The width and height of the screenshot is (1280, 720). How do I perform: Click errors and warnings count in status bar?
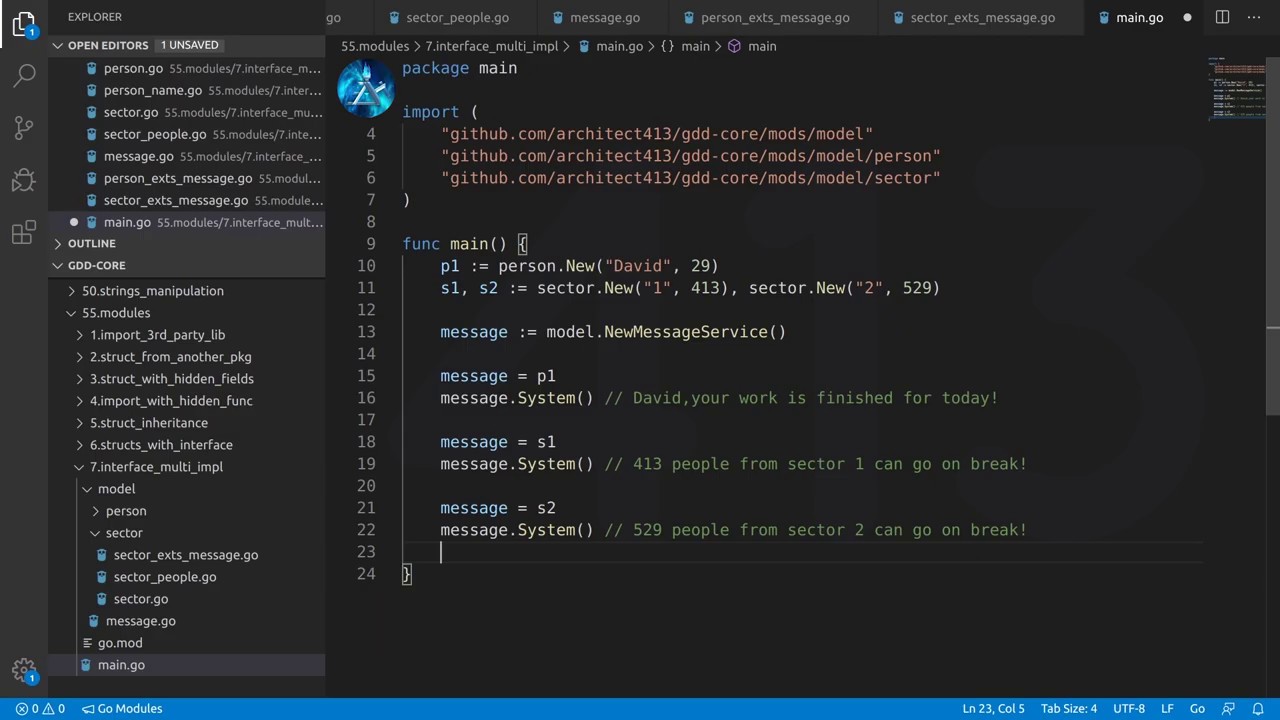click(x=40, y=708)
